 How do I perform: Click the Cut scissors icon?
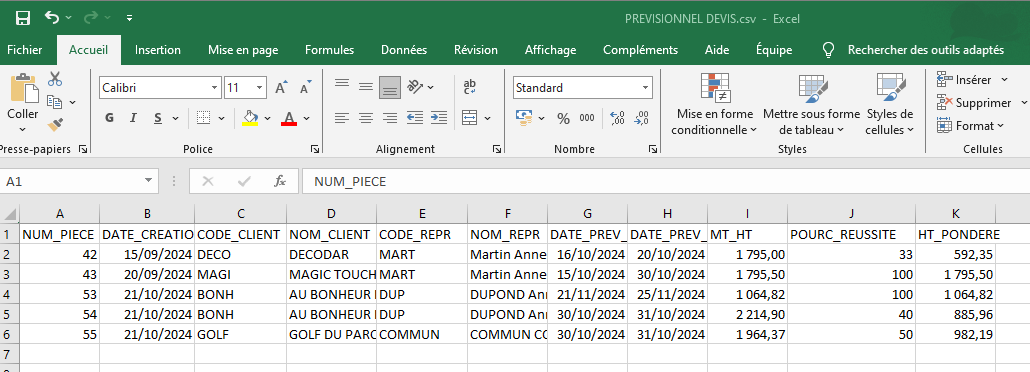coord(55,79)
